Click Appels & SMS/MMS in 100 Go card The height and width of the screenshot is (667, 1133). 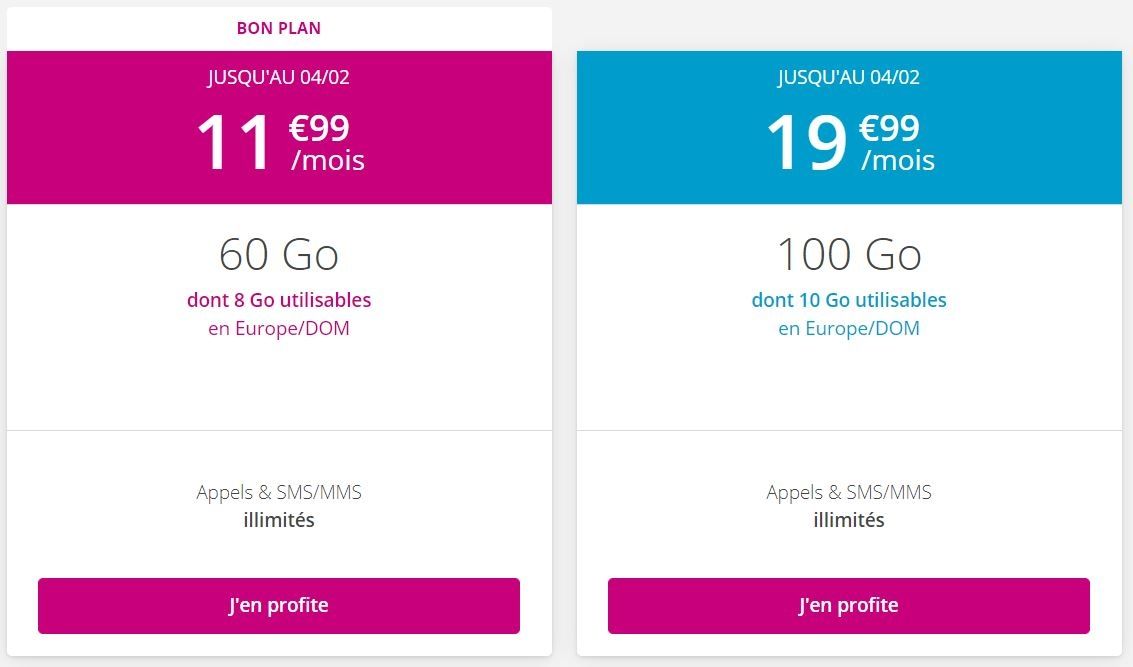849,492
